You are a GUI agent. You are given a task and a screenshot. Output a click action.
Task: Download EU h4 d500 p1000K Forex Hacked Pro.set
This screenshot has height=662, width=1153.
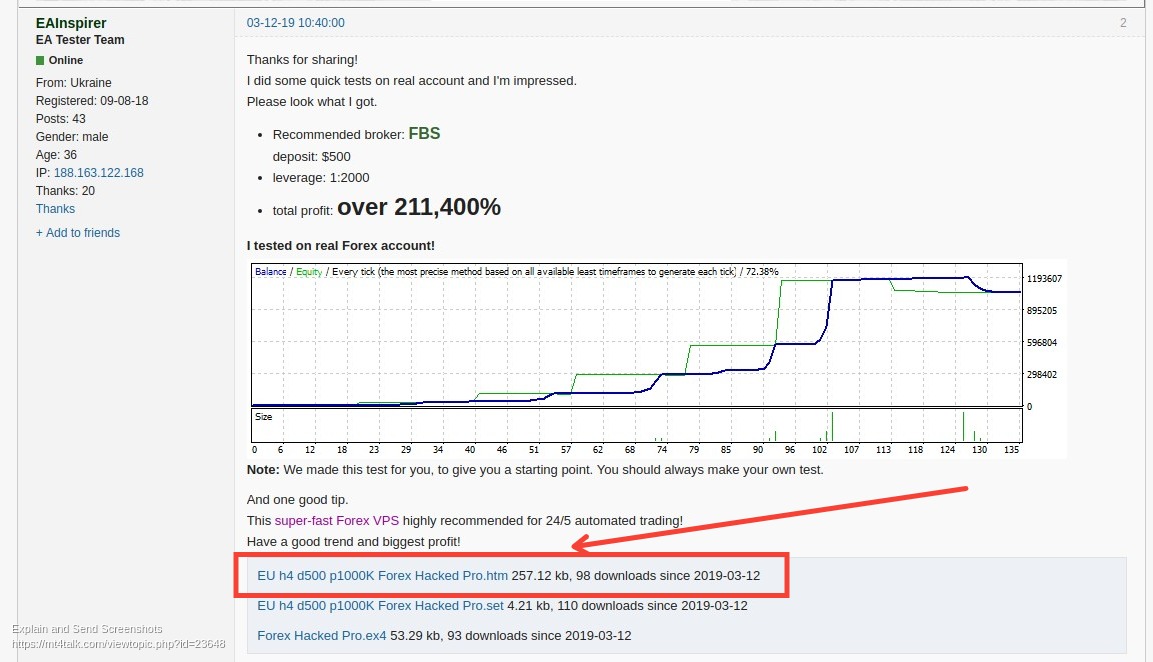pyautogui.click(x=380, y=606)
